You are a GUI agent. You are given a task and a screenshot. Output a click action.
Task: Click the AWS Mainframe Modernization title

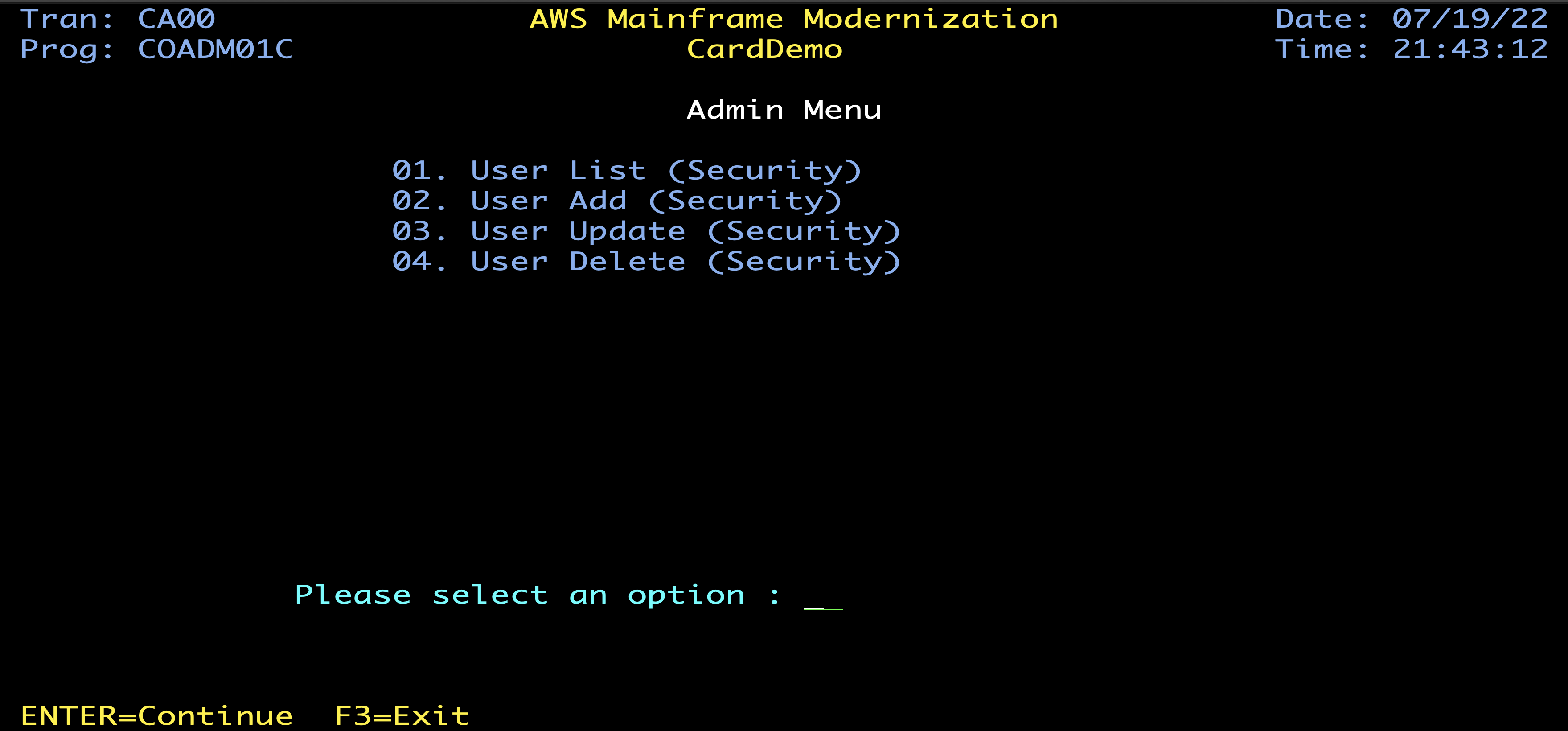point(793,20)
